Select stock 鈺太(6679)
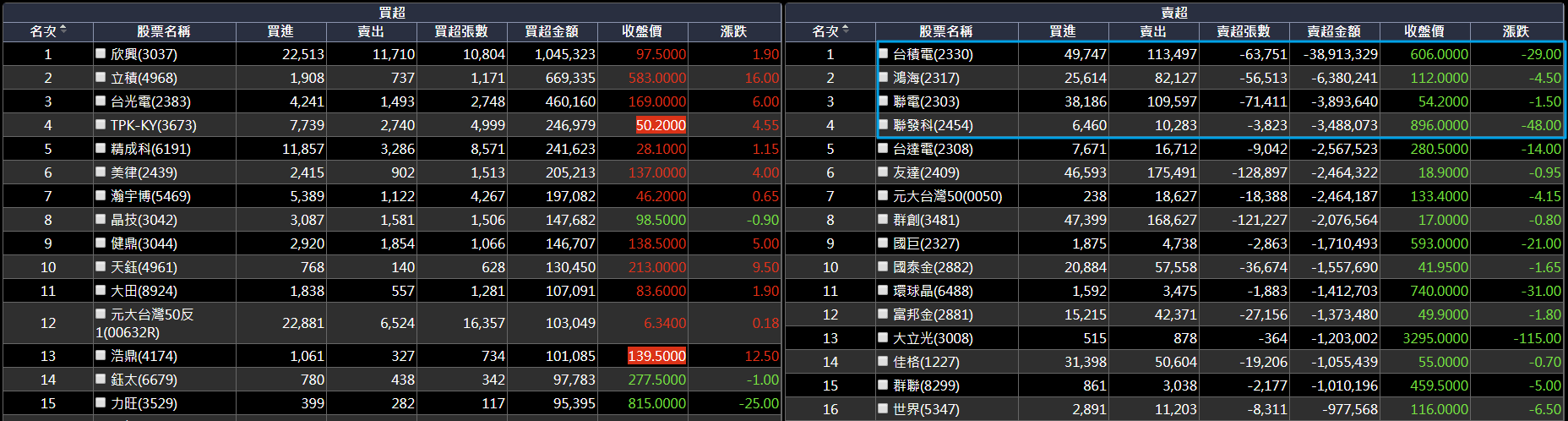This screenshot has width=1568, height=421. 144,380
